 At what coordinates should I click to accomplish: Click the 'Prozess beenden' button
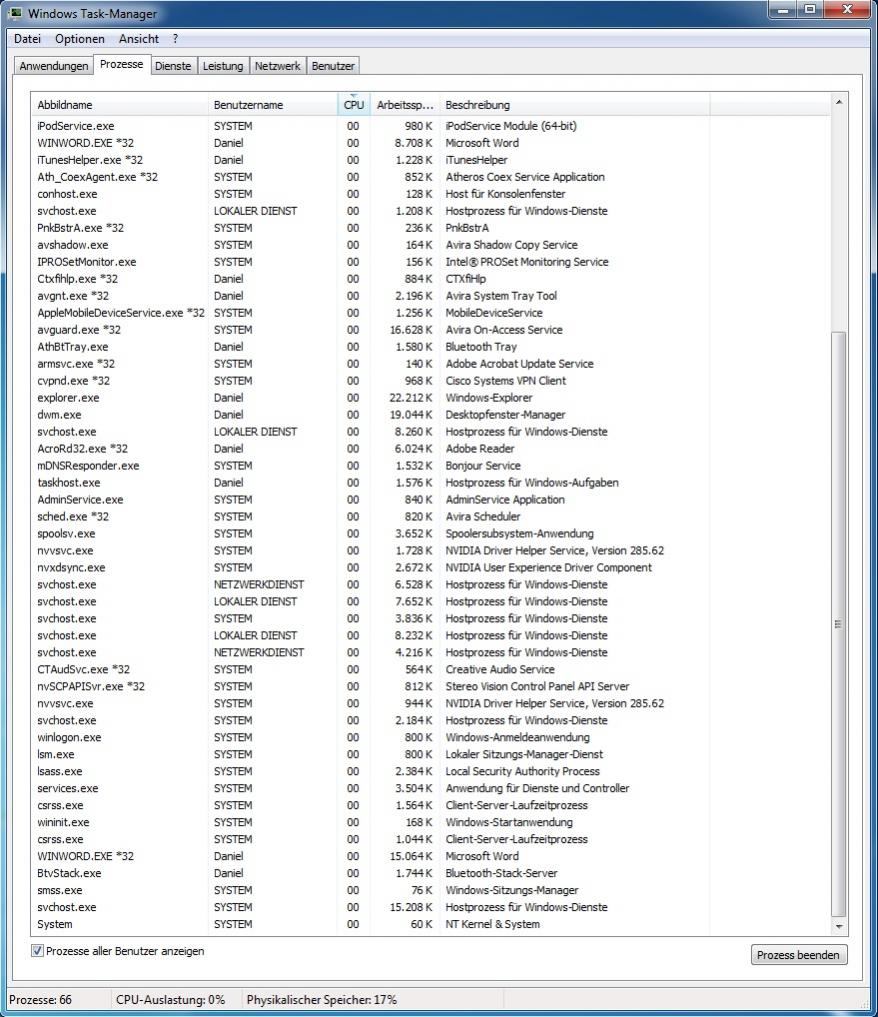[798, 955]
